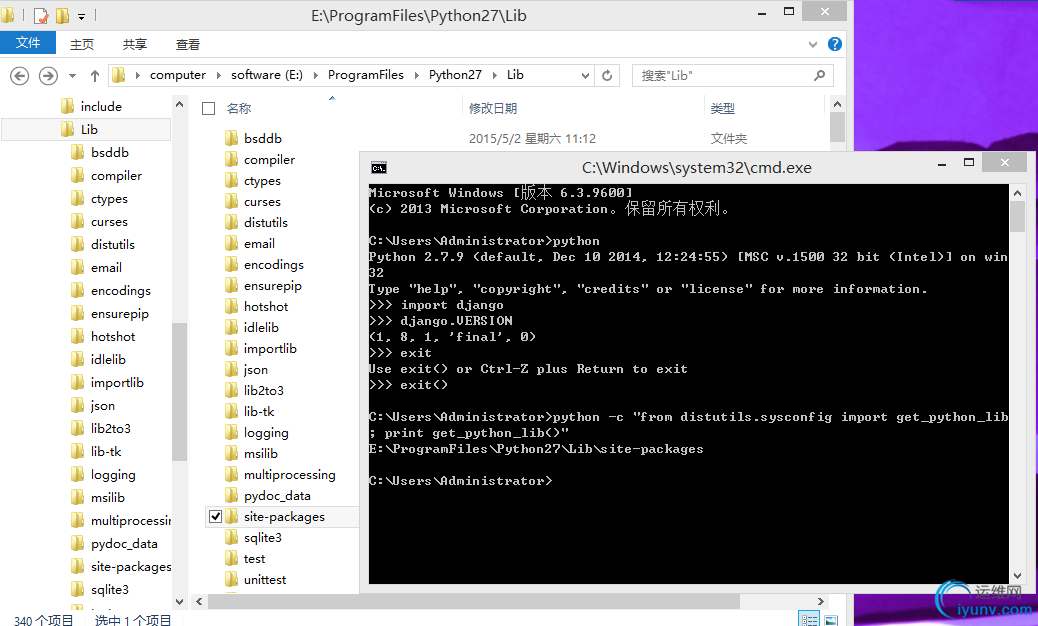Click the Forward navigation arrow in Explorer
1038x626 pixels.
(48, 76)
